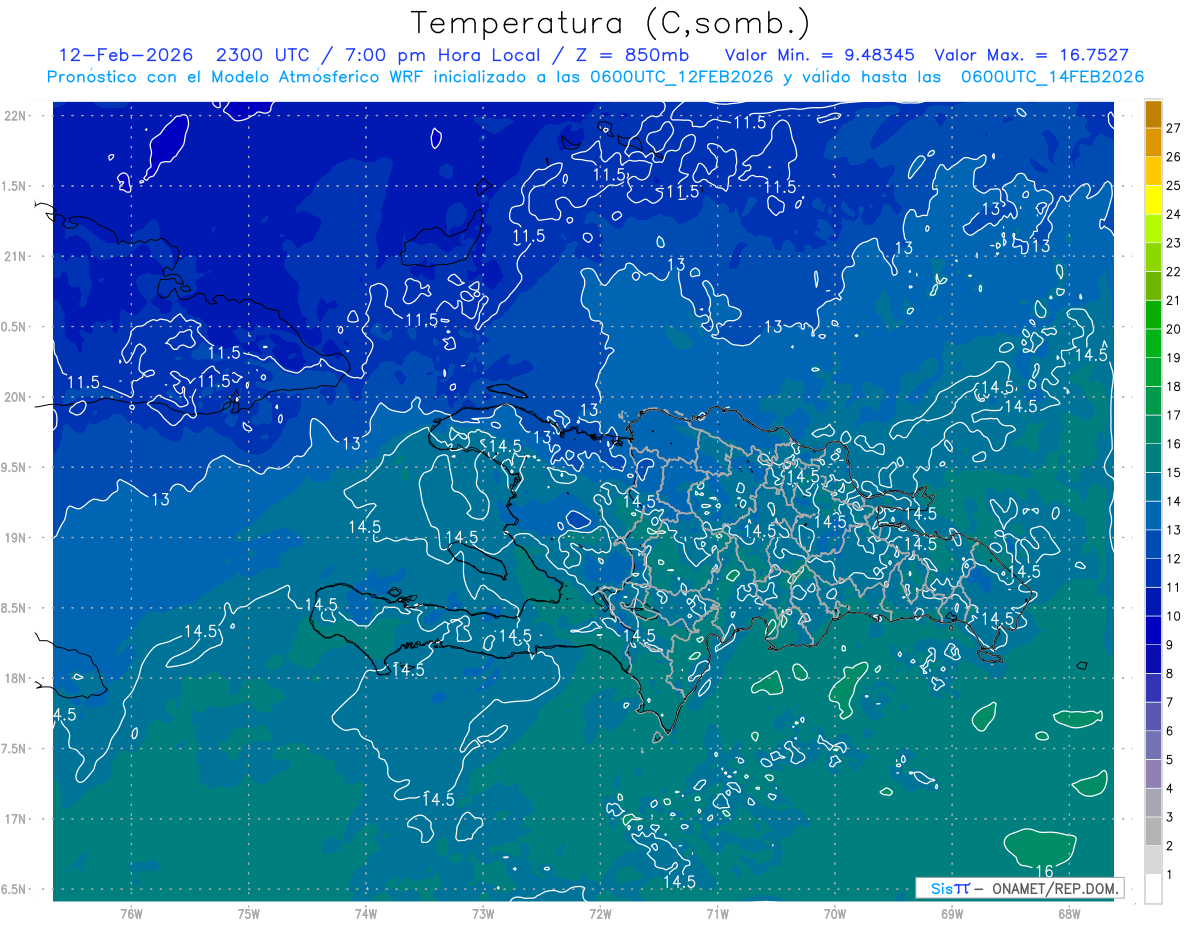Click the blue swatch between 12 and 13
The height and width of the screenshot is (927, 1200).
pos(1153,544)
